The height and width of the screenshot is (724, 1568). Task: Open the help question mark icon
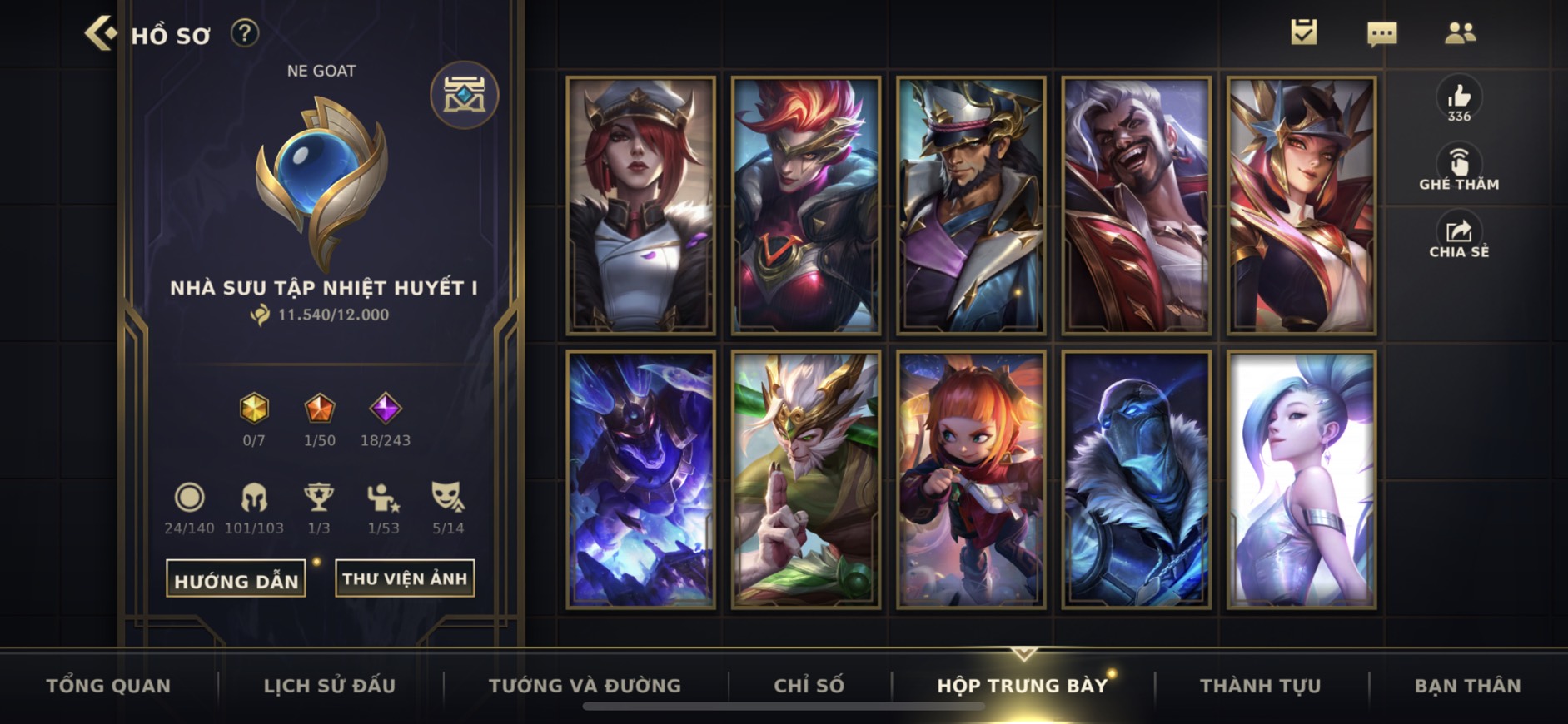[245, 33]
